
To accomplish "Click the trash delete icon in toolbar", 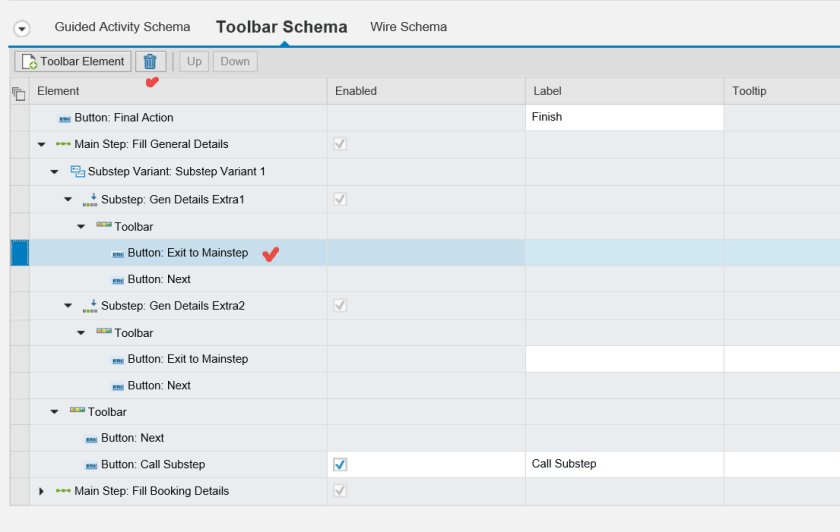I will 150,62.
